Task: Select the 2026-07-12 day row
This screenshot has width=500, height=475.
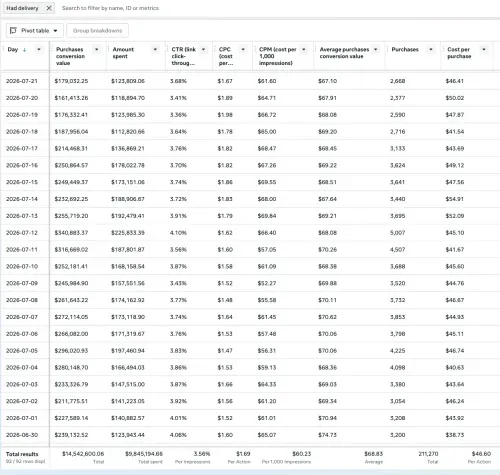Action: pos(250,233)
